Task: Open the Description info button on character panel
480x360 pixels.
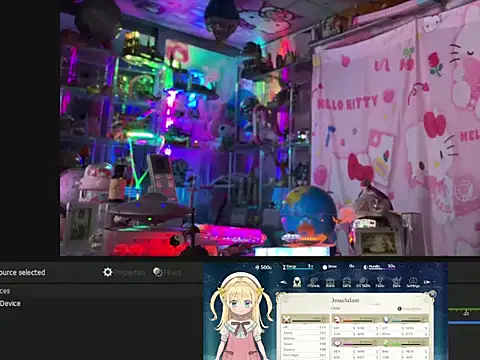Action: click(409, 309)
